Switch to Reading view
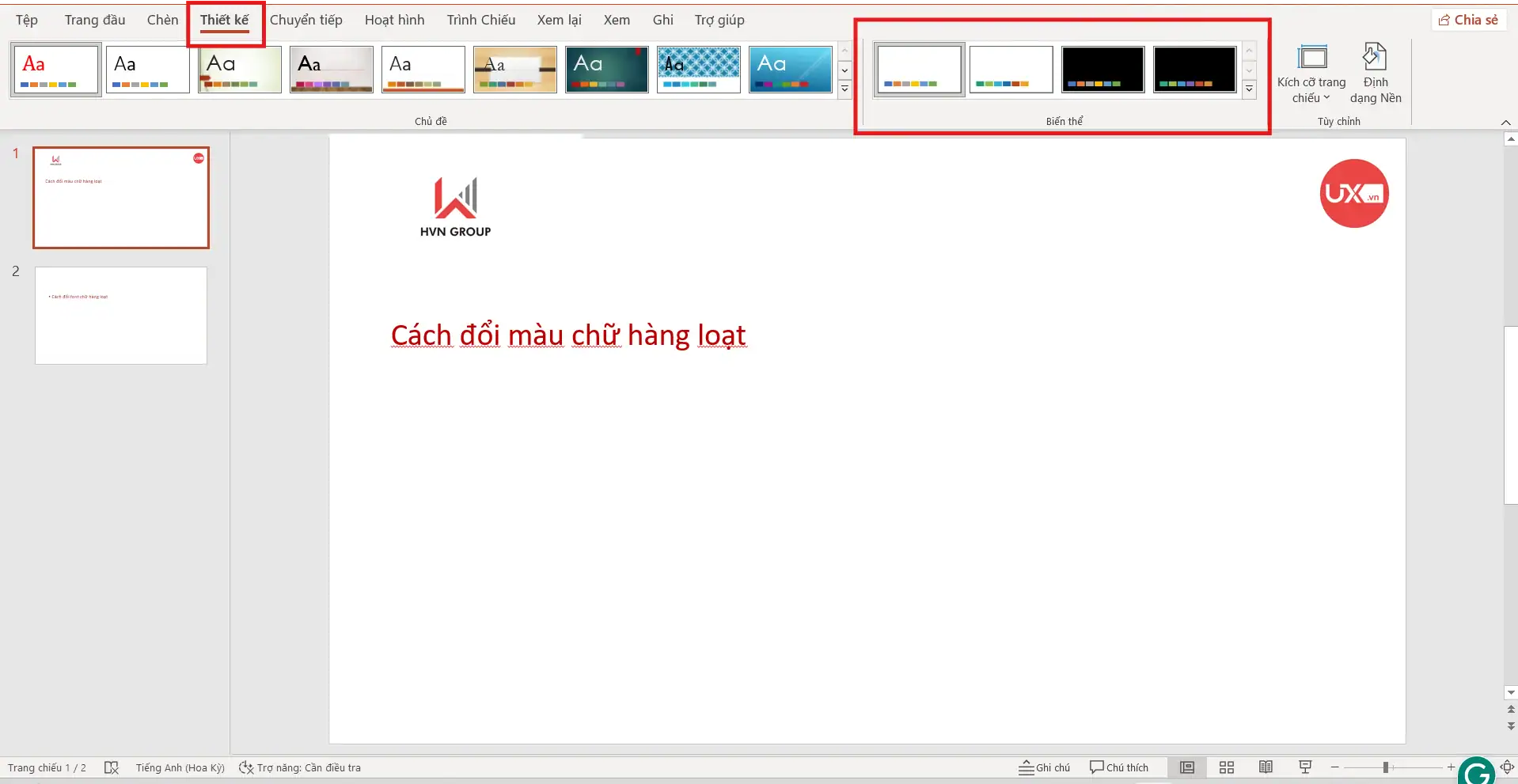Screen dimensions: 1518x784 point(1266,767)
